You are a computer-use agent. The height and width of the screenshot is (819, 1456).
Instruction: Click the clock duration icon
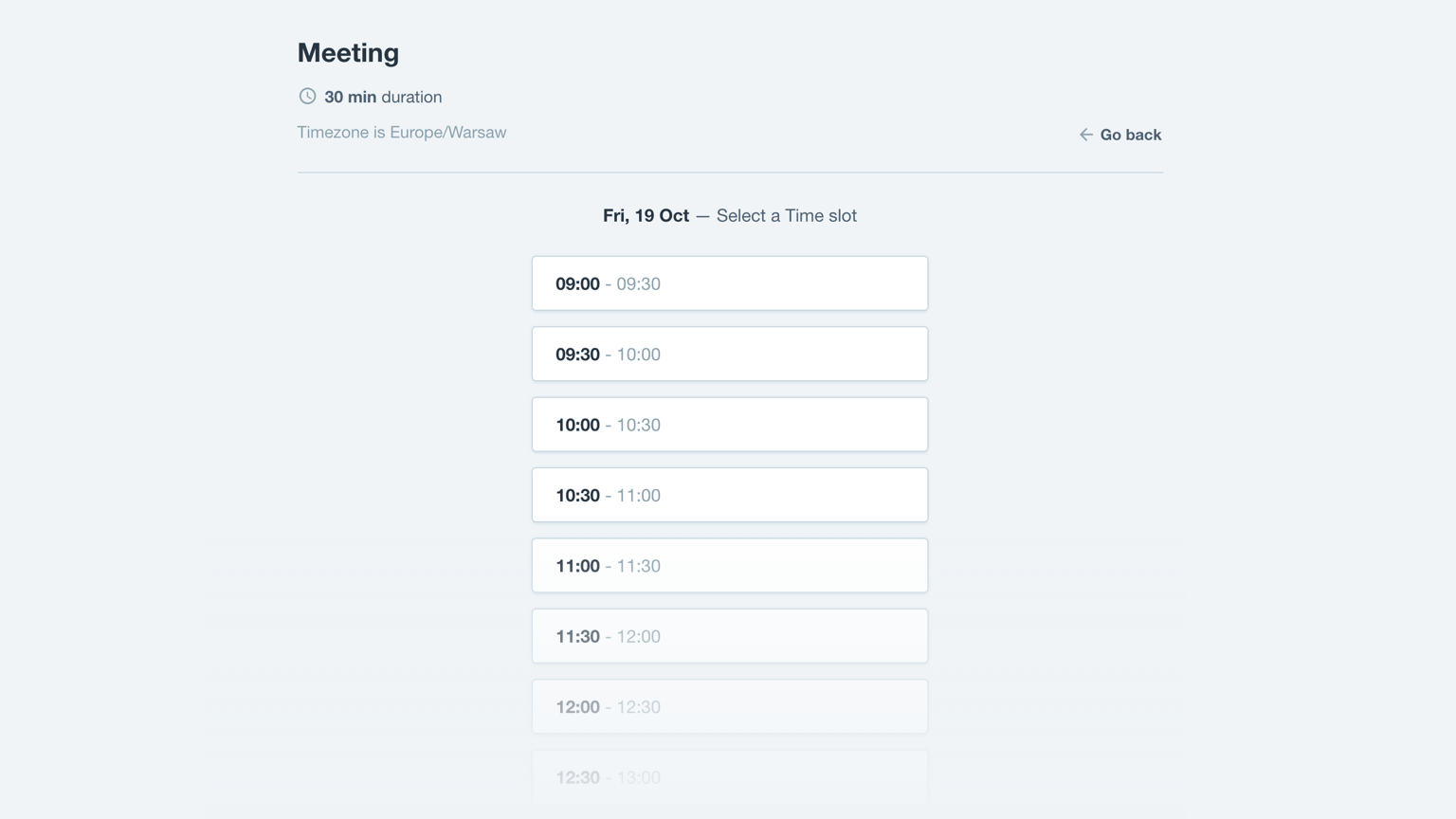tap(306, 96)
